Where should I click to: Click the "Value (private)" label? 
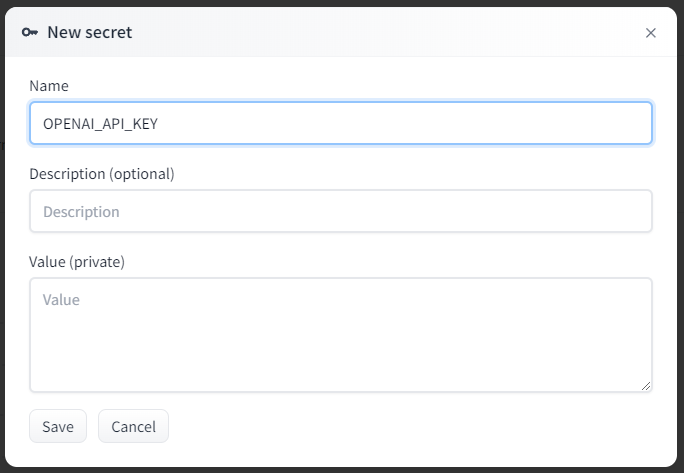(x=77, y=262)
